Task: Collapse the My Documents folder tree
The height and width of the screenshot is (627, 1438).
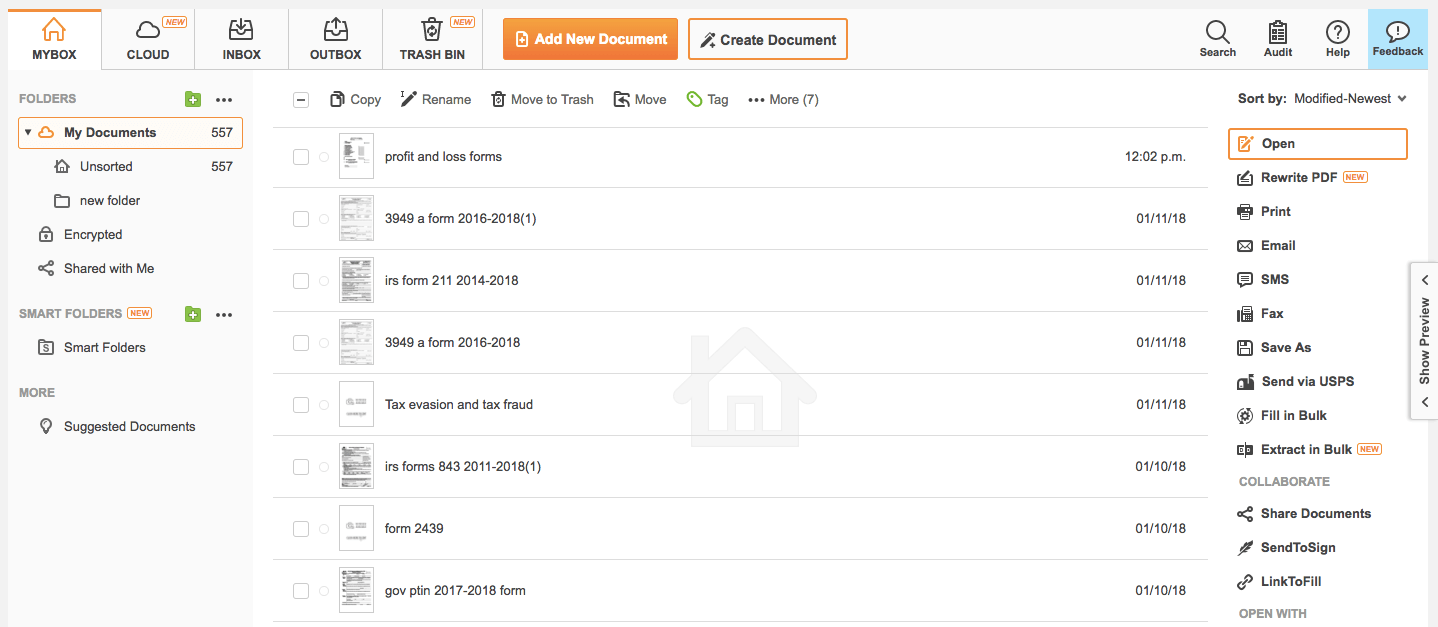Action: click(x=28, y=132)
